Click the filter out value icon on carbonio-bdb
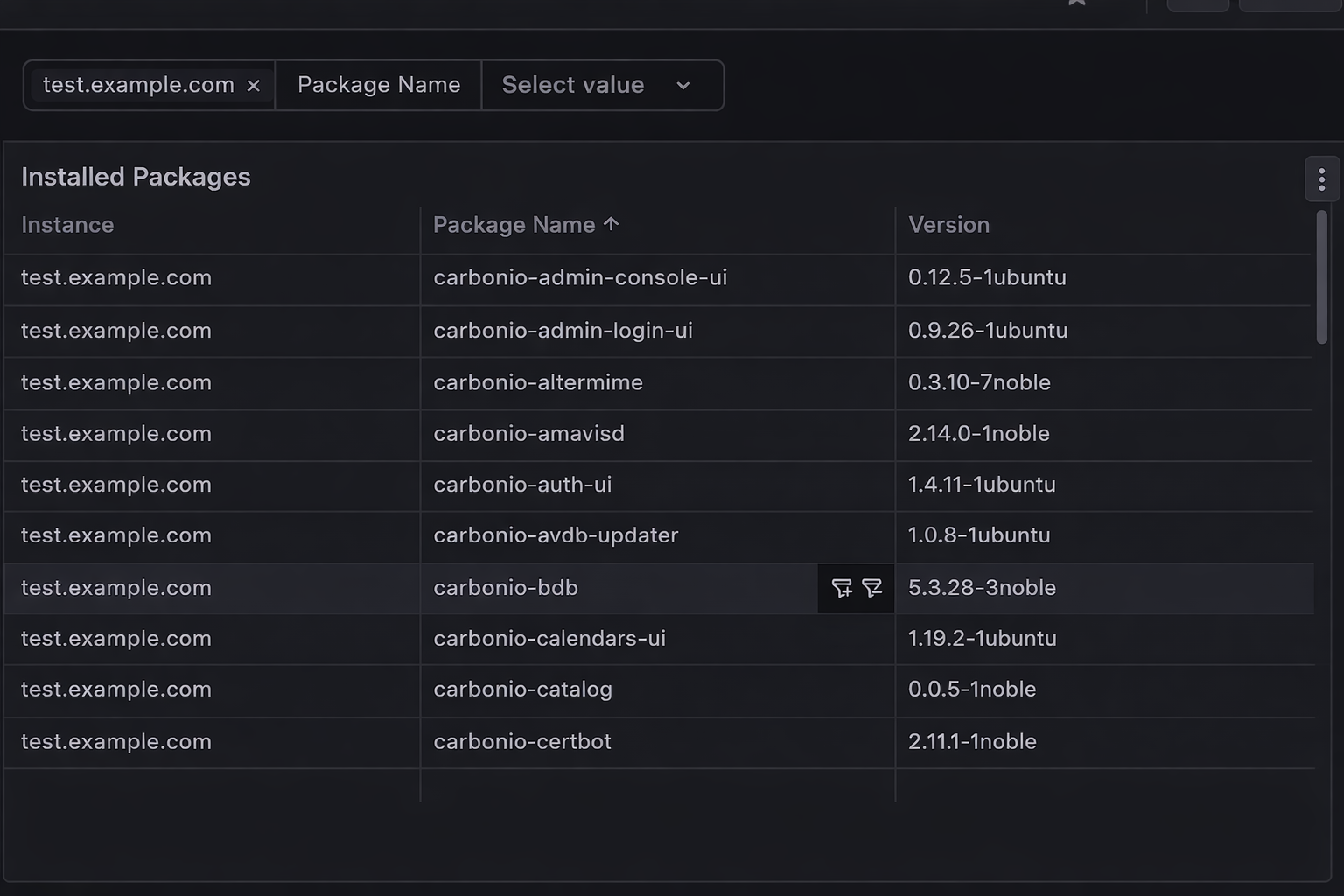 871,588
